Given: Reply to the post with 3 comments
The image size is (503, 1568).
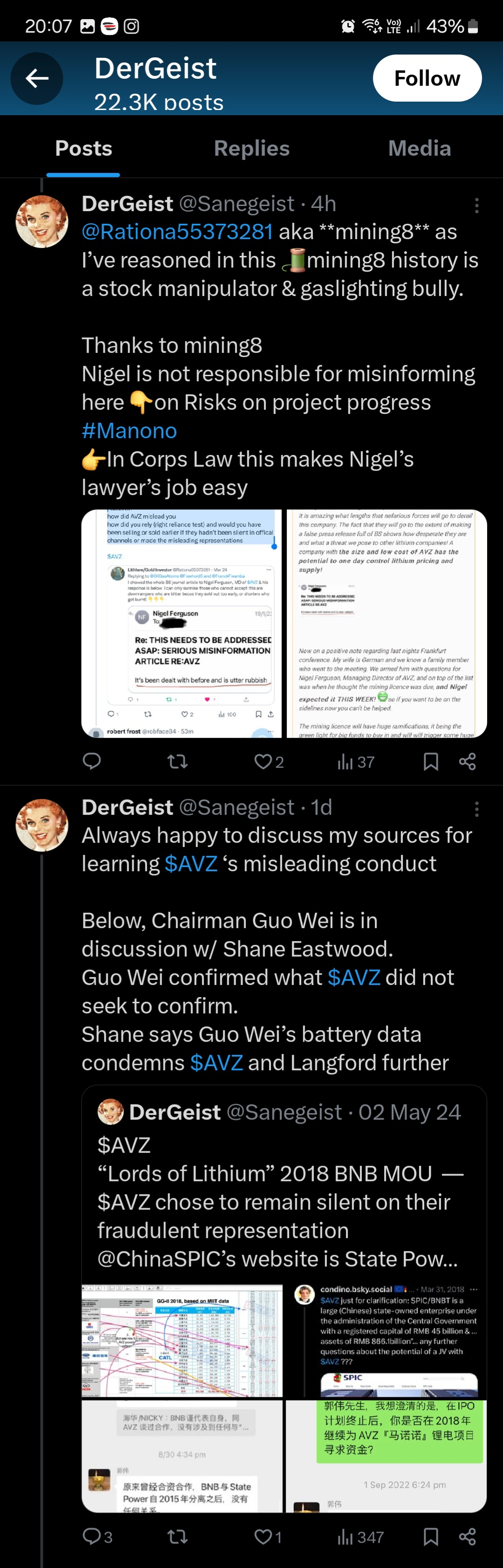Looking at the screenshot, I should [x=97, y=1537].
